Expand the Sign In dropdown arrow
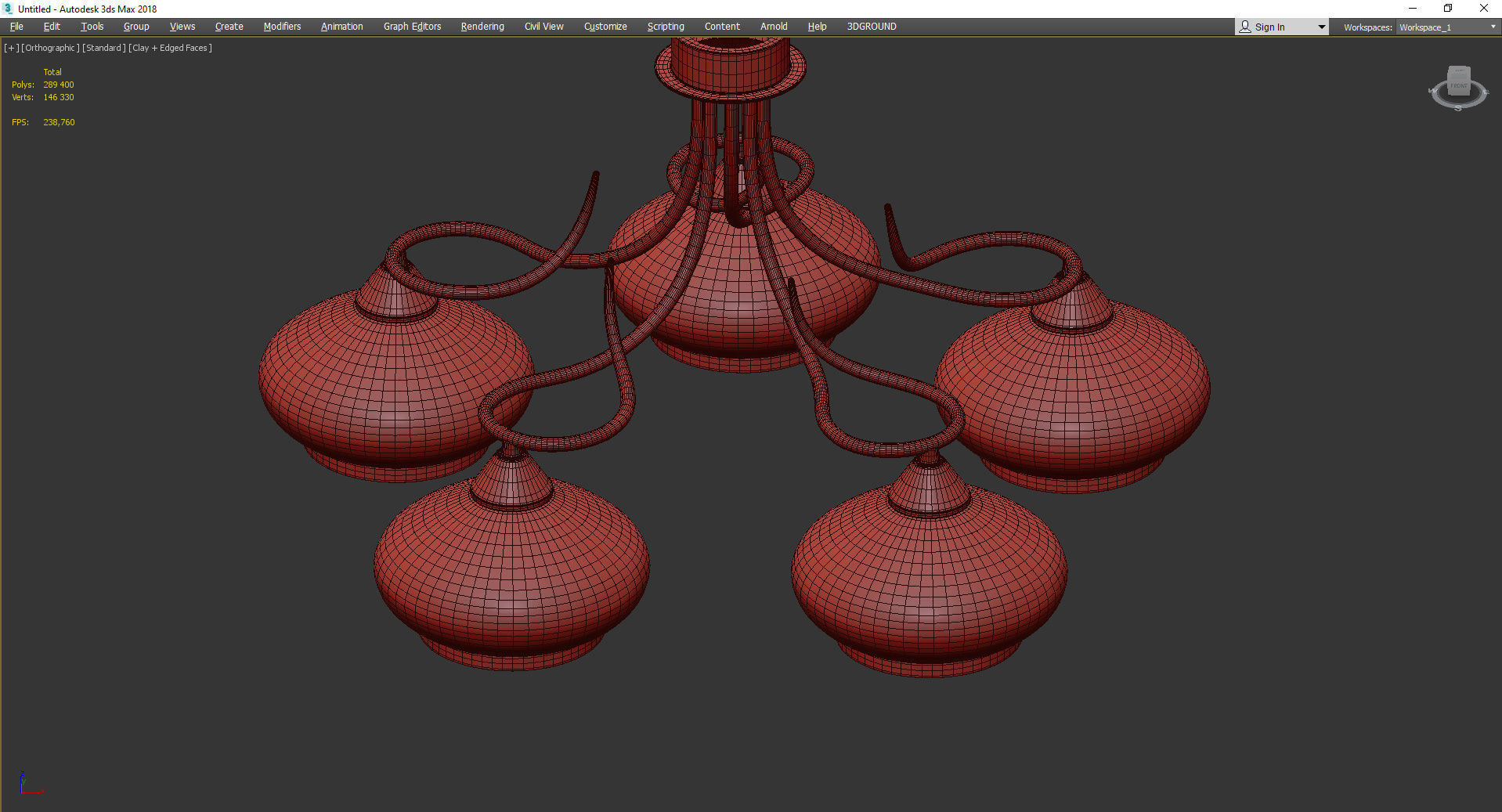Screen dimensions: 1502x812 (1322, 27)
